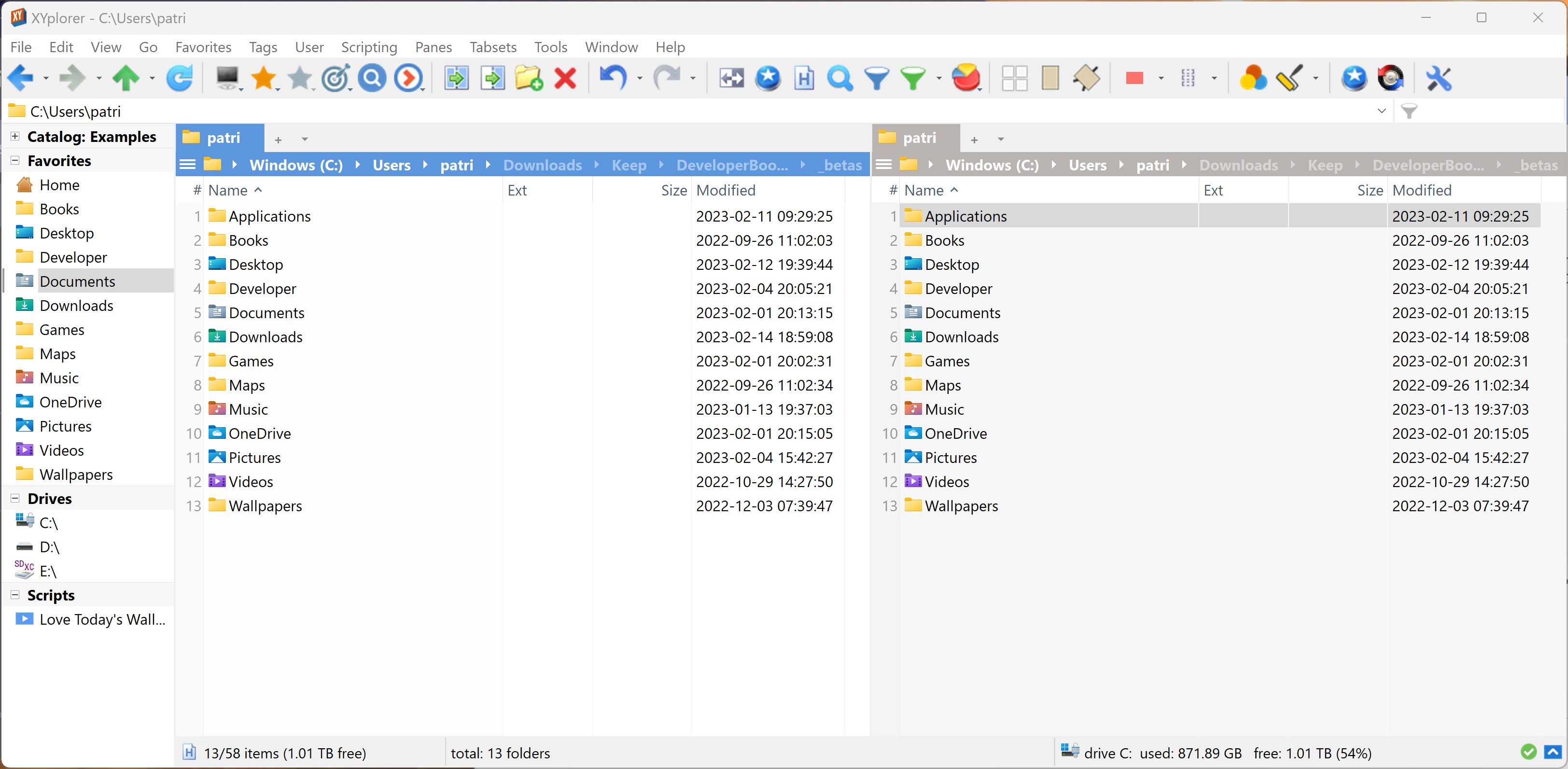Toggle the blue Visual Filter funnel
Screen dimensions: 1568x769
click(x=875, y=78)
